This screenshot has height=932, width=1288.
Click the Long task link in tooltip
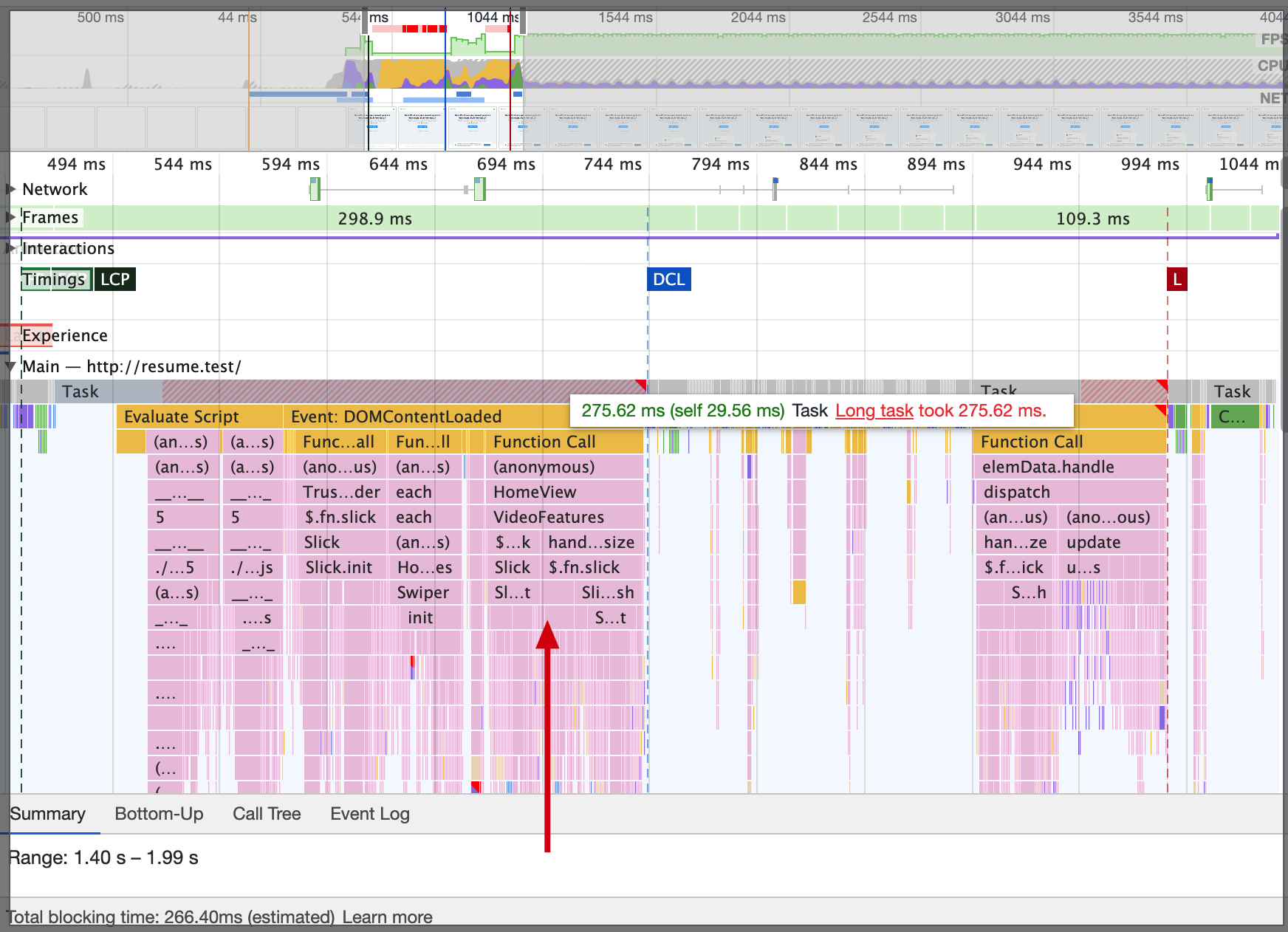pyautogui.click(x=874, y=411)
